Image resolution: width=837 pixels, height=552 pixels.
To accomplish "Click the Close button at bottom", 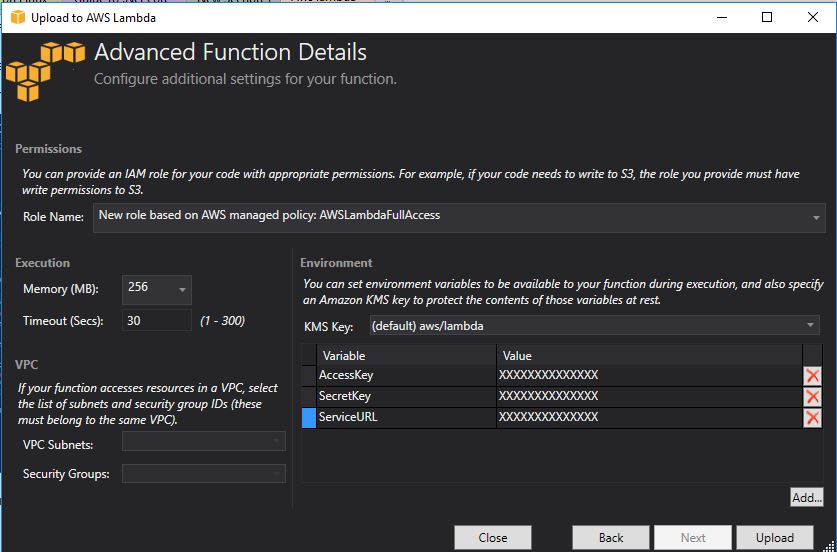I will (x=492, y=537).
